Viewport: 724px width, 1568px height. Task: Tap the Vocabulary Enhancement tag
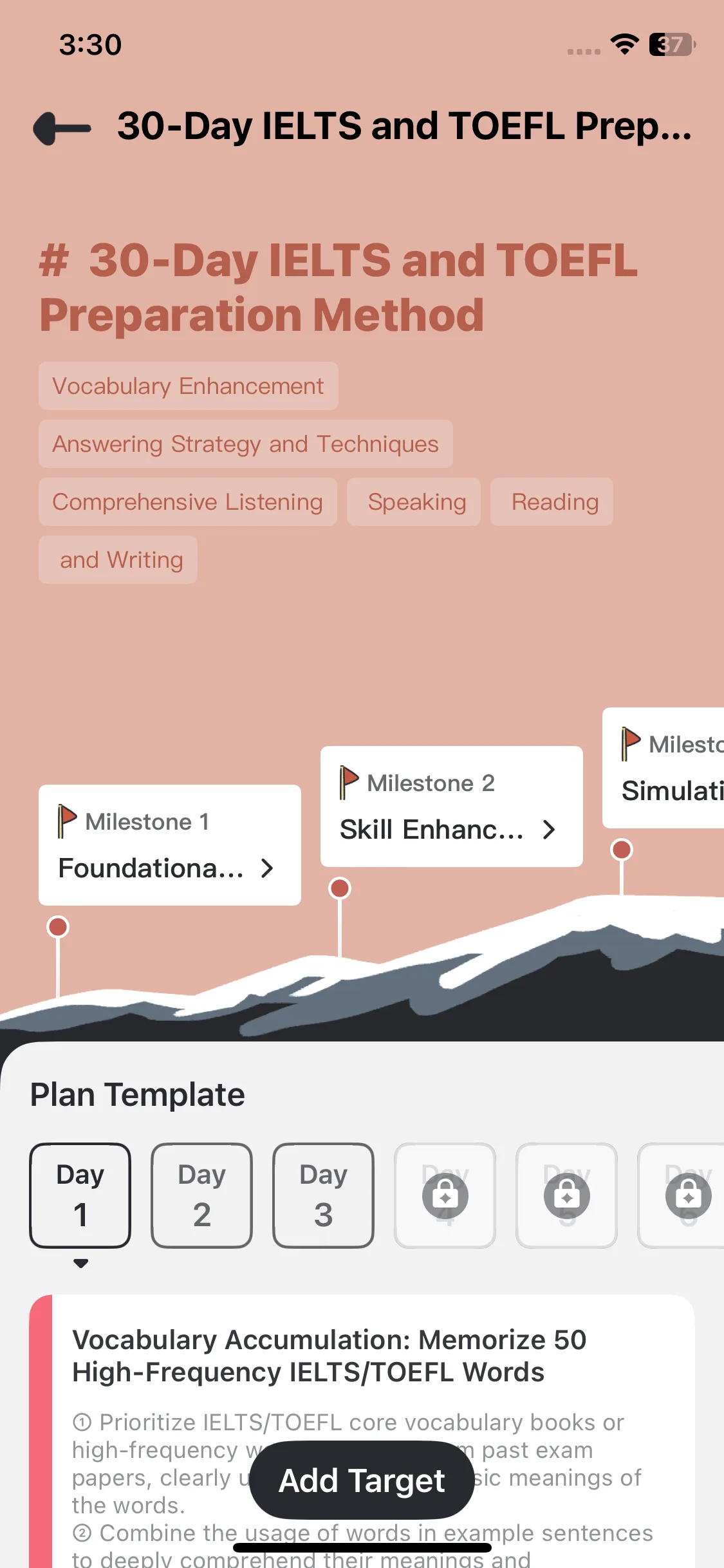(x=188, y=386)
